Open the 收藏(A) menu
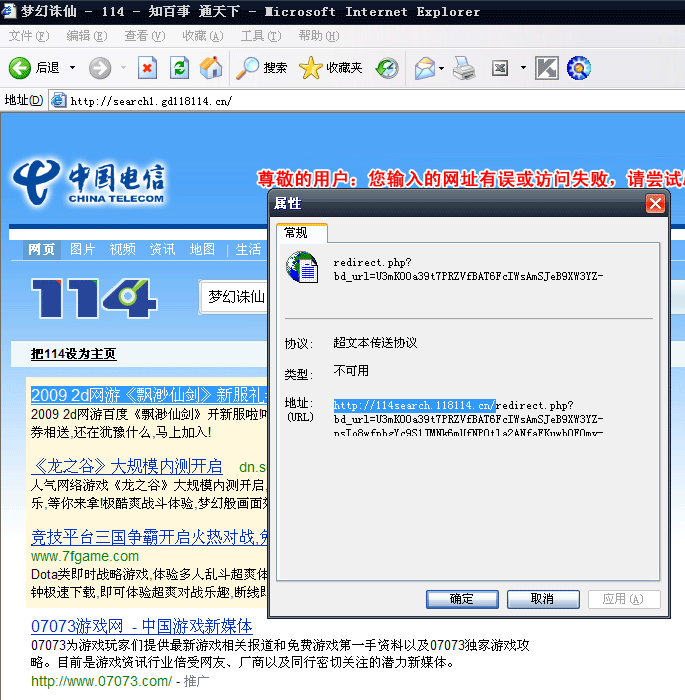685x700 pixels. pos(203,36)
